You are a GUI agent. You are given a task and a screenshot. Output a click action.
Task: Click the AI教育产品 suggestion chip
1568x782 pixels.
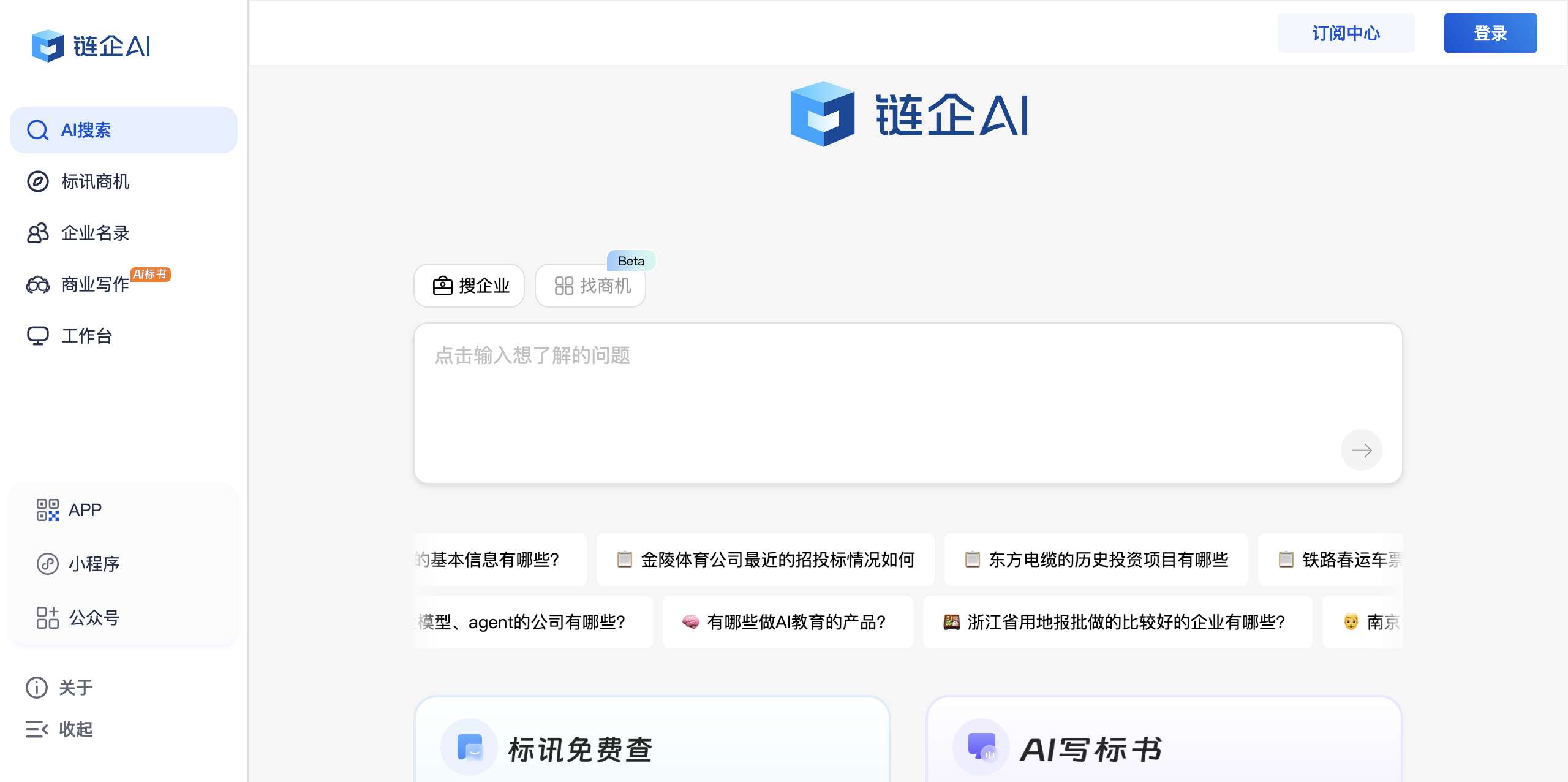(787, 622)
